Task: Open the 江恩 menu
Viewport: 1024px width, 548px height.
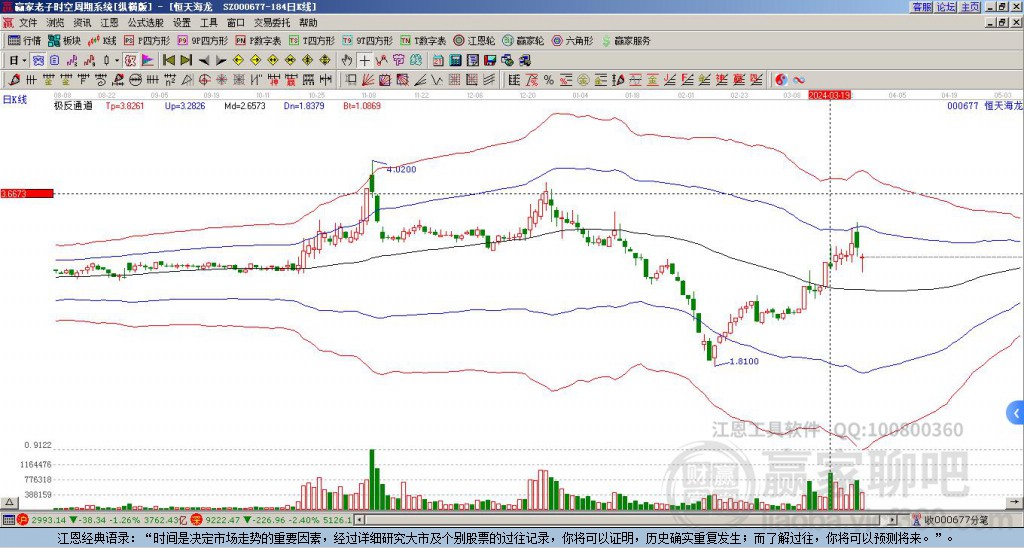Action: [110, 23]
